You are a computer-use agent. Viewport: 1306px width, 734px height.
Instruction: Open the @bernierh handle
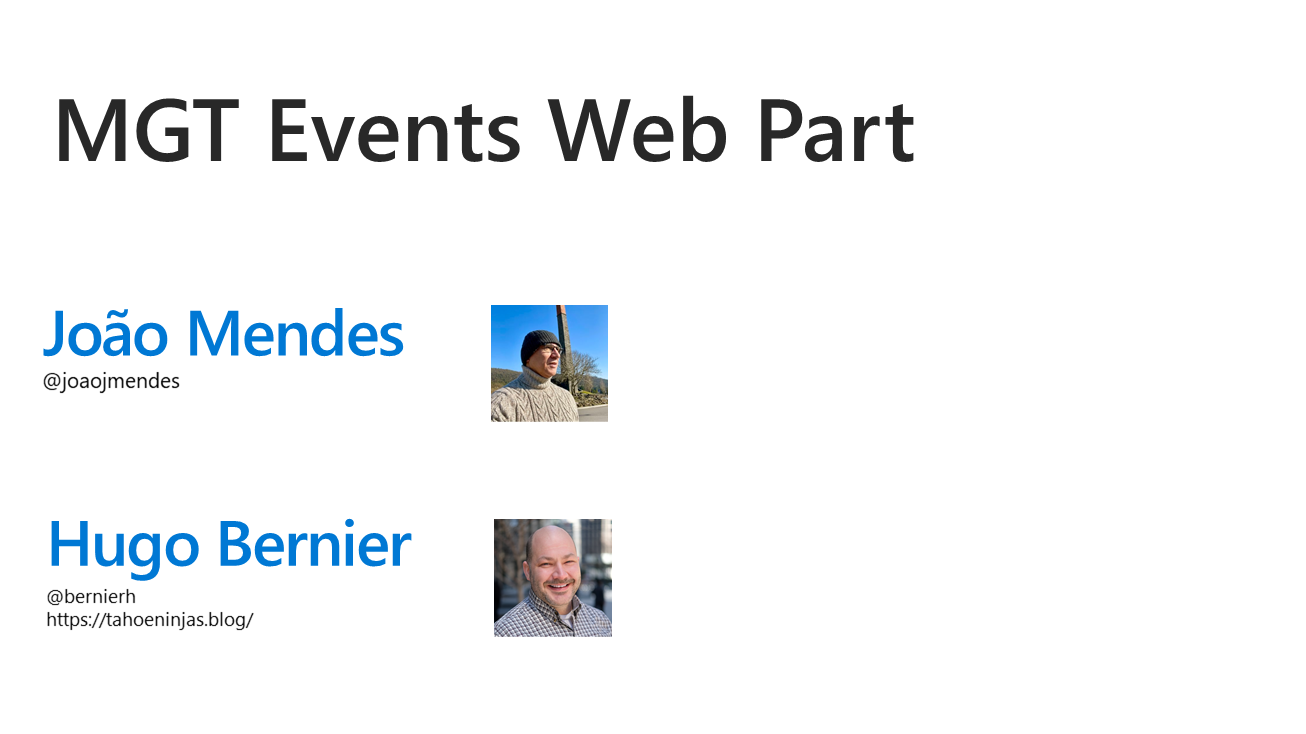point(91,597)
